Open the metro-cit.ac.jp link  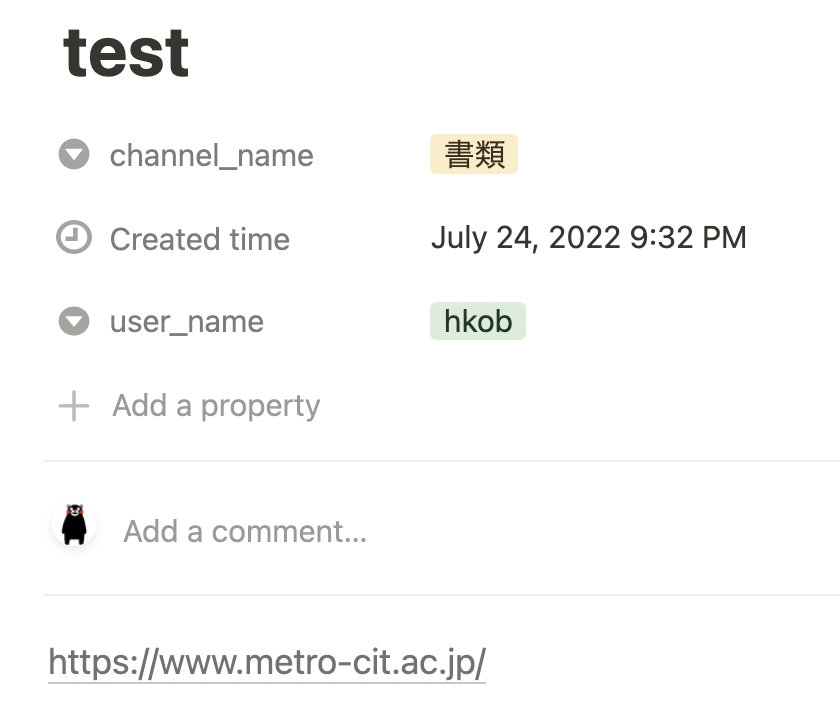pos(267,663)
